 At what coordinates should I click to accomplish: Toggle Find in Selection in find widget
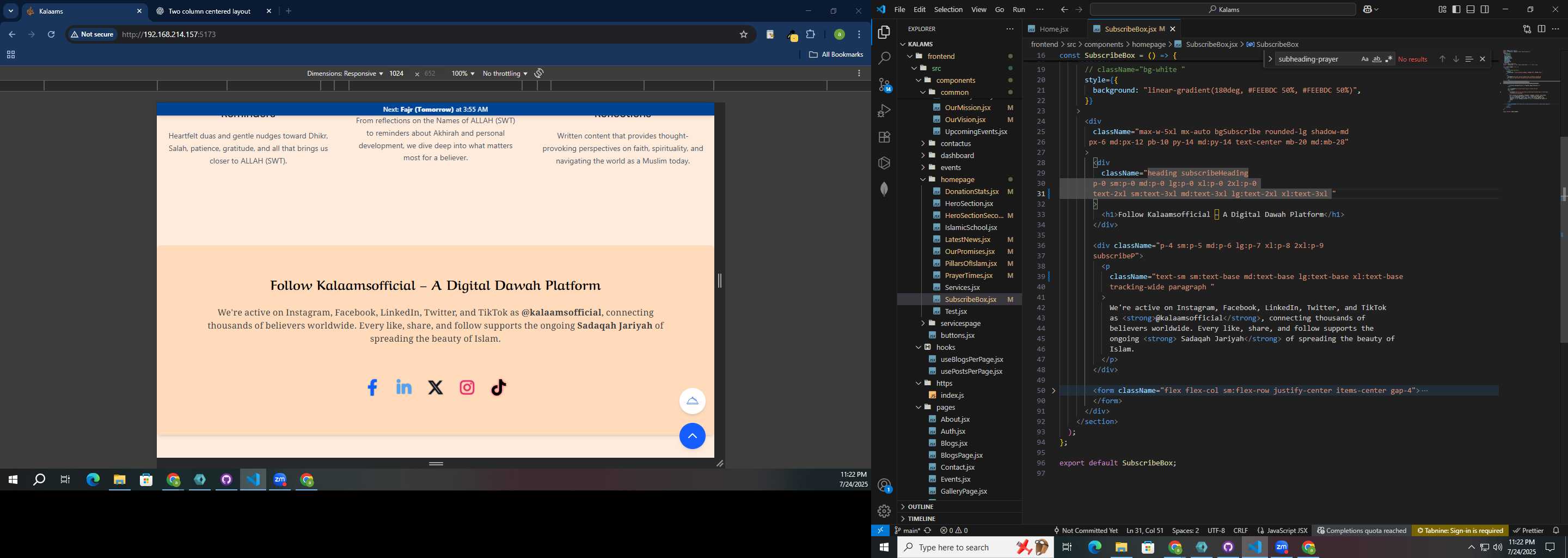click(x=1469, y=59)
